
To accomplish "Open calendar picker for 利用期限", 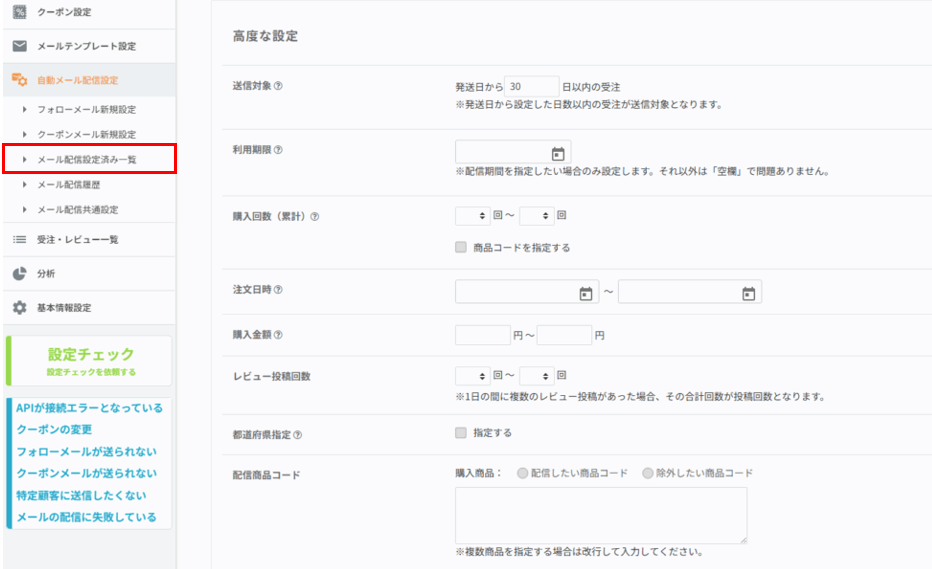I will [558, 153].
